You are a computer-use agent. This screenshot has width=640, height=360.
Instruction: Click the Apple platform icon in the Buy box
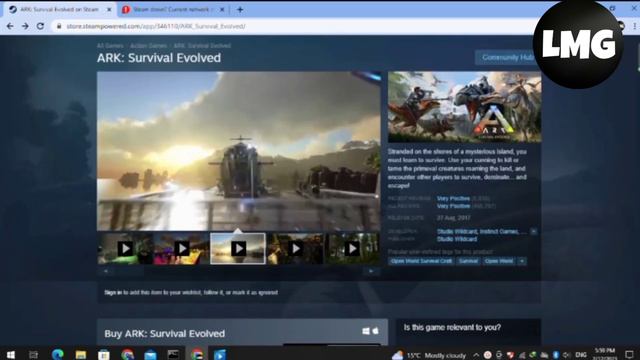coord(376,331)
